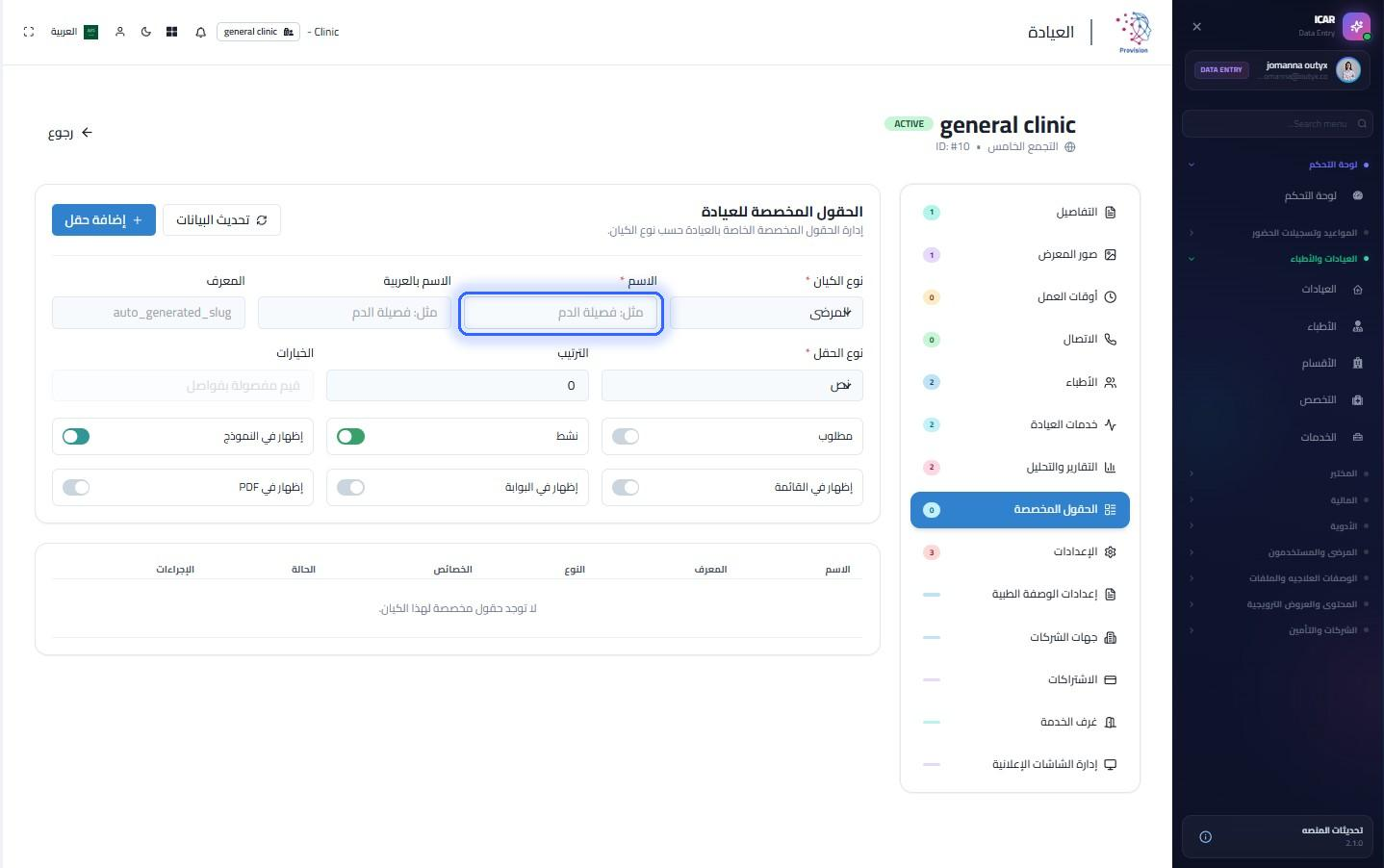Click the التخصص medical kit icon
Screen dimensions: 1384x868
pos(1358,399)
